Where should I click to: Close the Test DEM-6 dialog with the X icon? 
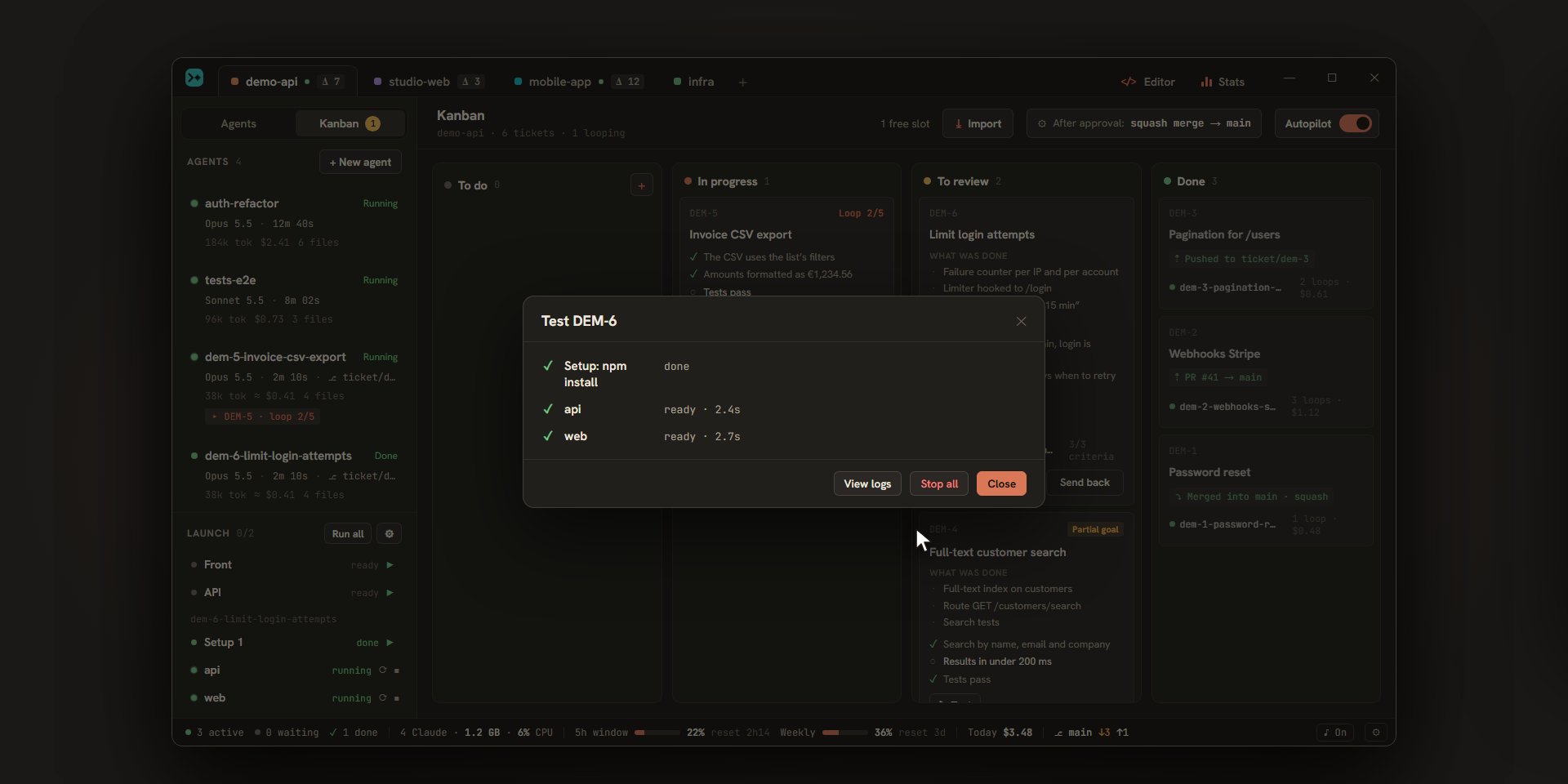point(1021,321)
